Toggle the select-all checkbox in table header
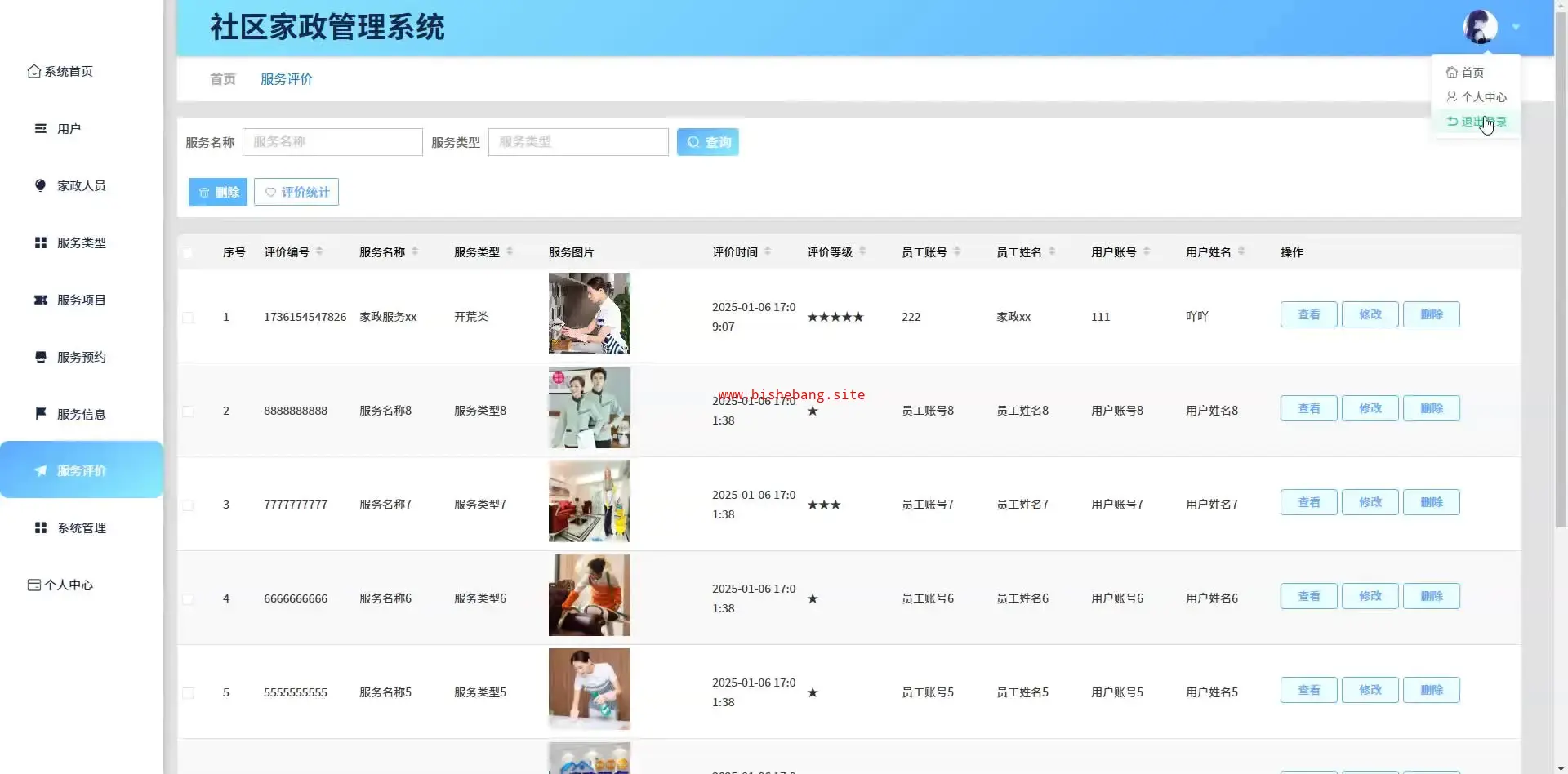 point(188,253)
